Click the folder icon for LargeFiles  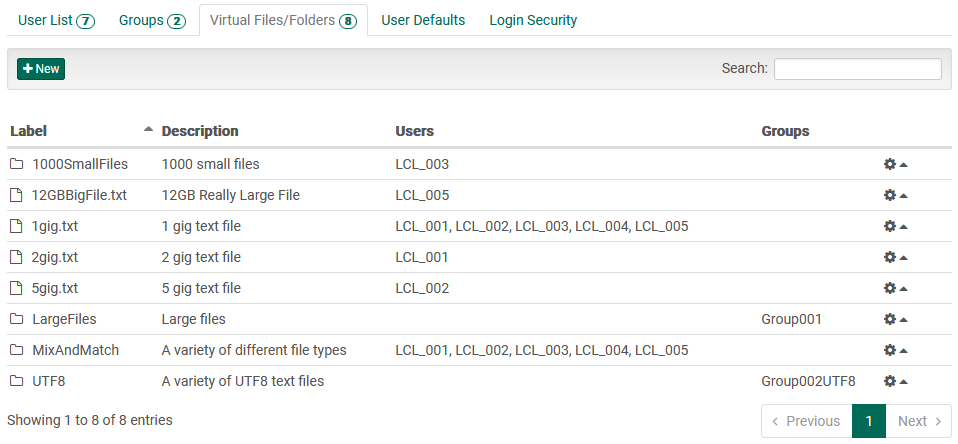click(x=16, y=319)
